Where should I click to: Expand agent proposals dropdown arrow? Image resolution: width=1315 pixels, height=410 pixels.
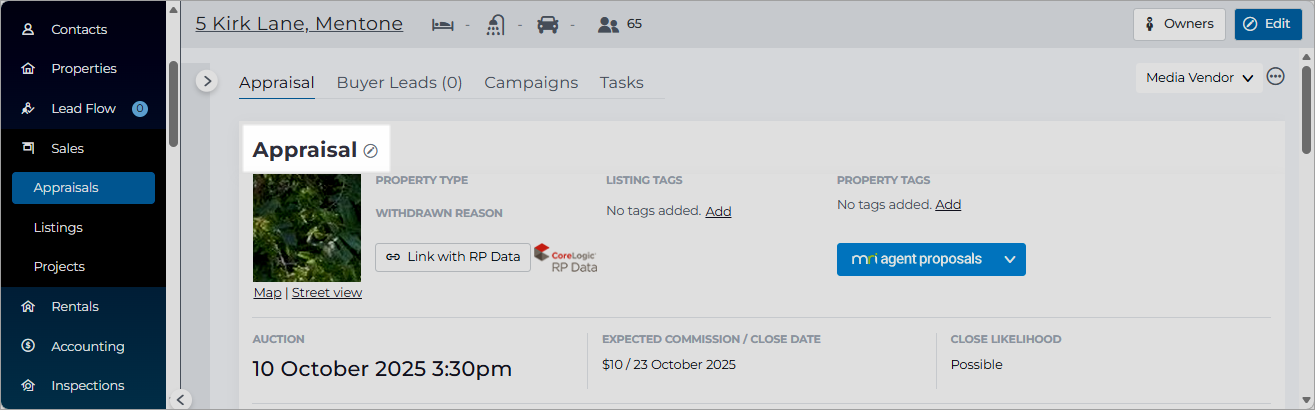point(1010,259)
